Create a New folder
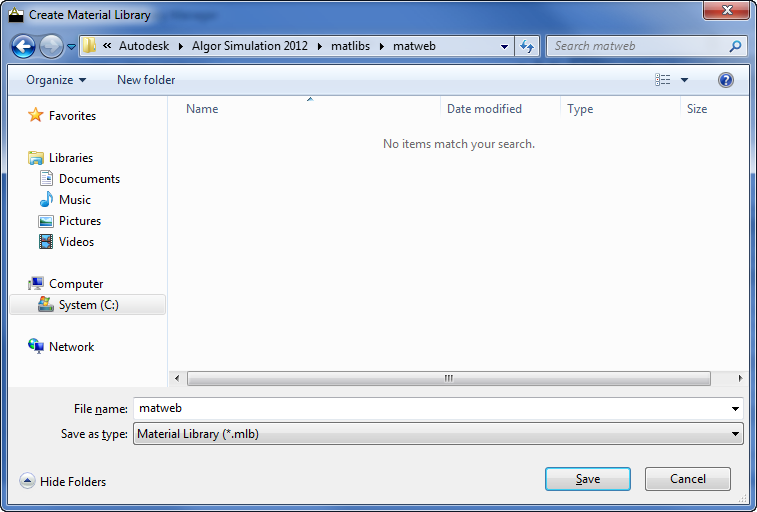 point(146,80)
